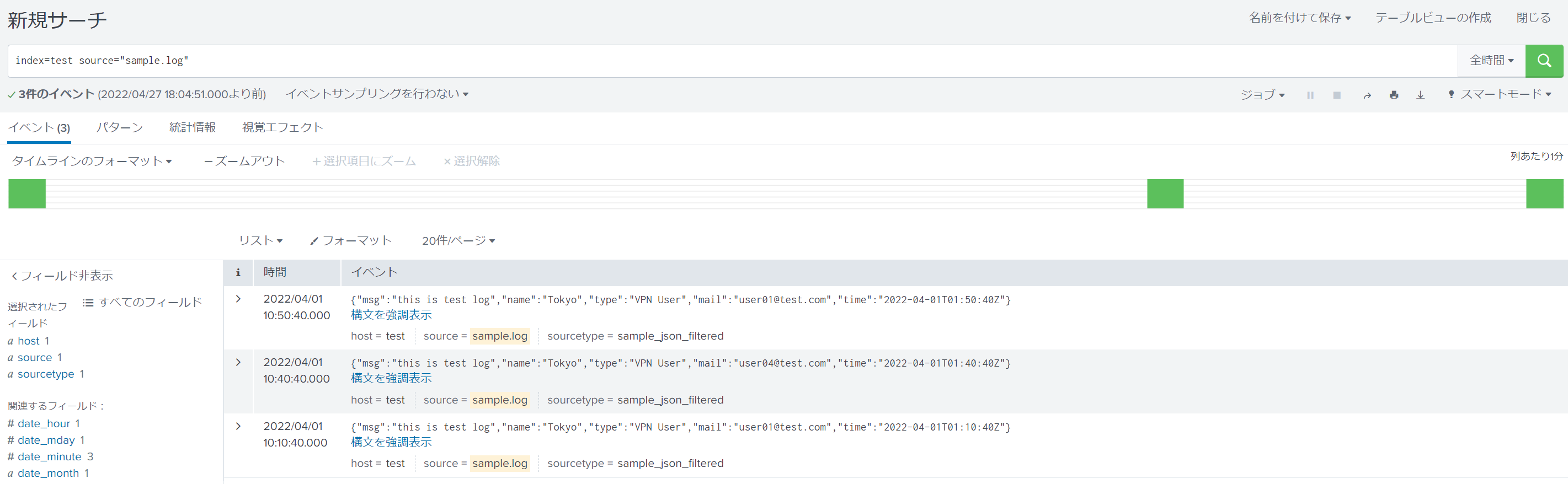The height and width of the screenshot is (484, 1568).
Task: Open the 名前を付けて保存 menu
Action: tap(1299, 18)
